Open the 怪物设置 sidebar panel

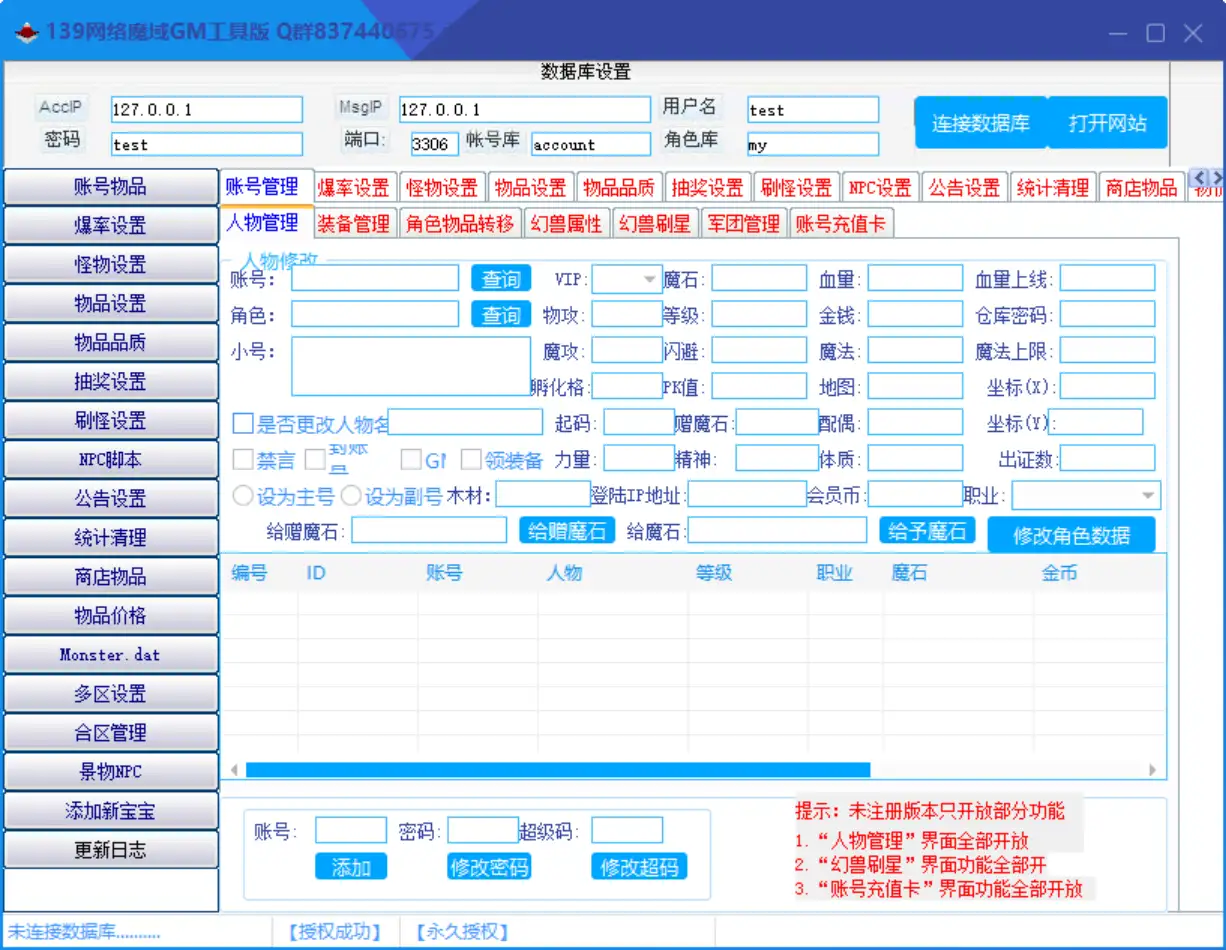pyautogui.click(x=110, y=264)
